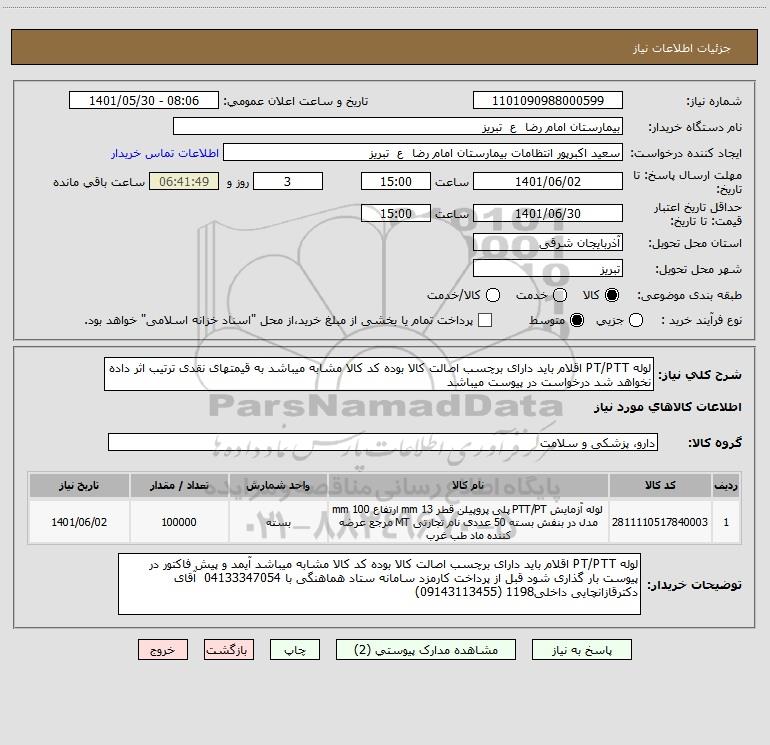The image size is (770, 745).
Task: Click the price validity date 1401/06/30 field
Action: click(548, 213)
